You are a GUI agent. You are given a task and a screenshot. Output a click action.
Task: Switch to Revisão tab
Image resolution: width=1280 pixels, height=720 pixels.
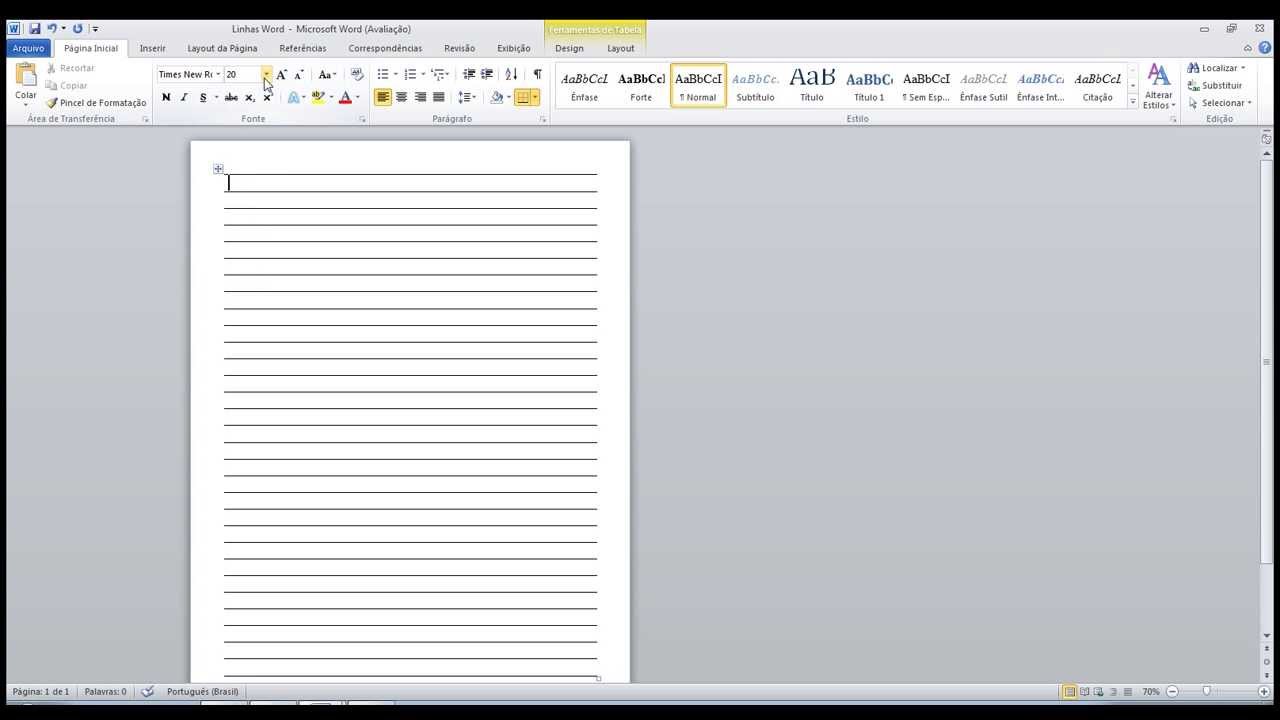click(x=459, y=48)
